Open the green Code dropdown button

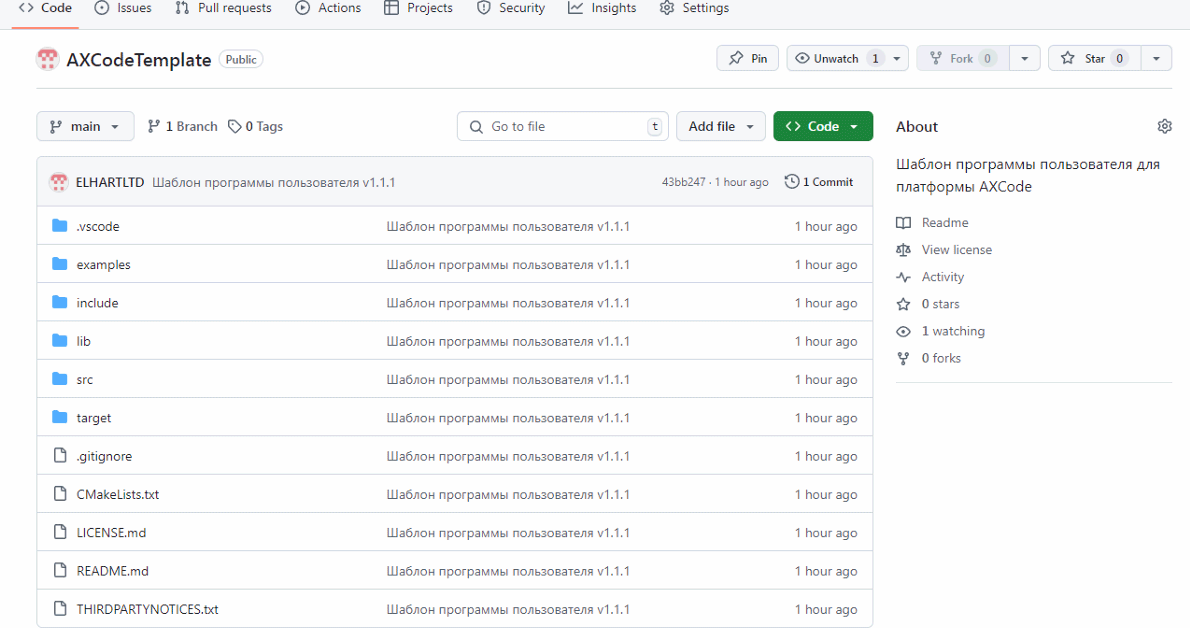(823, 126)
